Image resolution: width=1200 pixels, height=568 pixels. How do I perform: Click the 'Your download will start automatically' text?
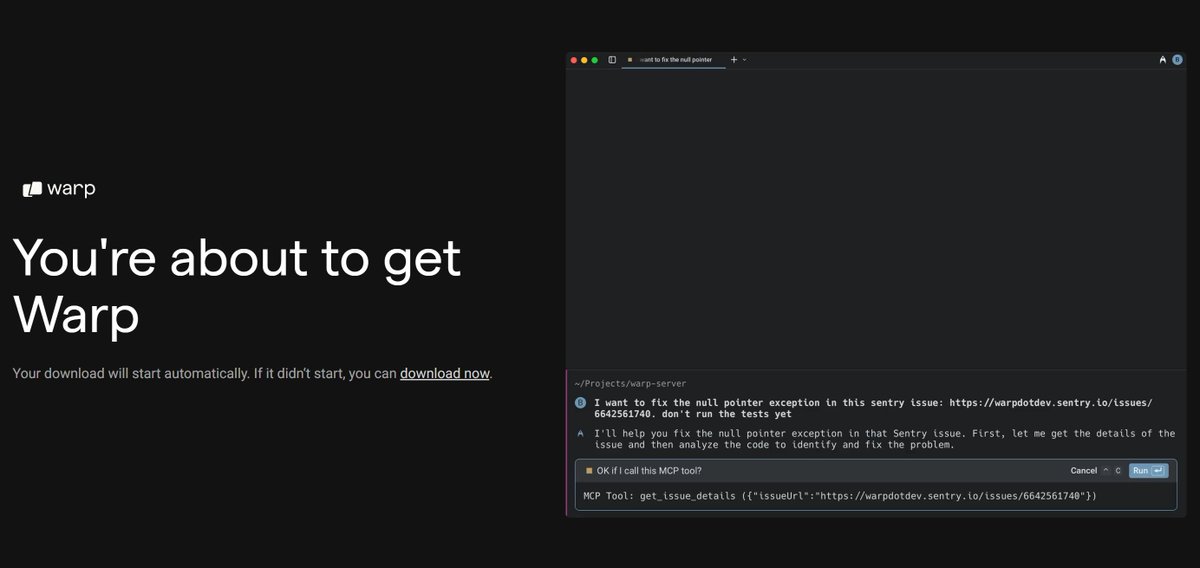click(x=252, y=373)
